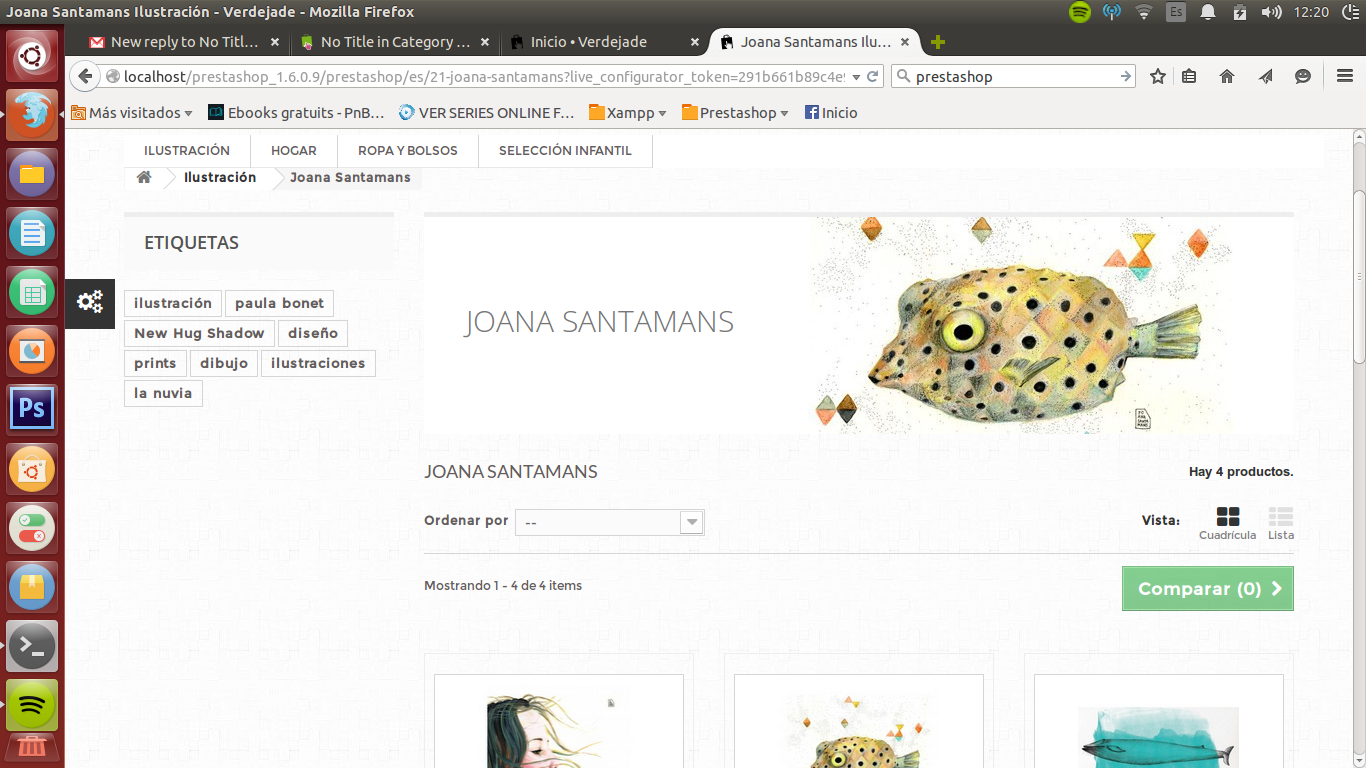Launch LibreOffice Calc from dock

pos(33,294)
